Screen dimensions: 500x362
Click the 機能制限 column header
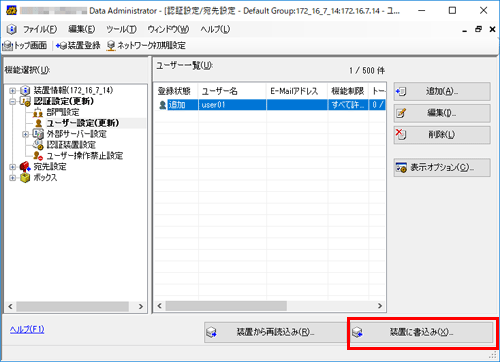(x=348, y=91)
